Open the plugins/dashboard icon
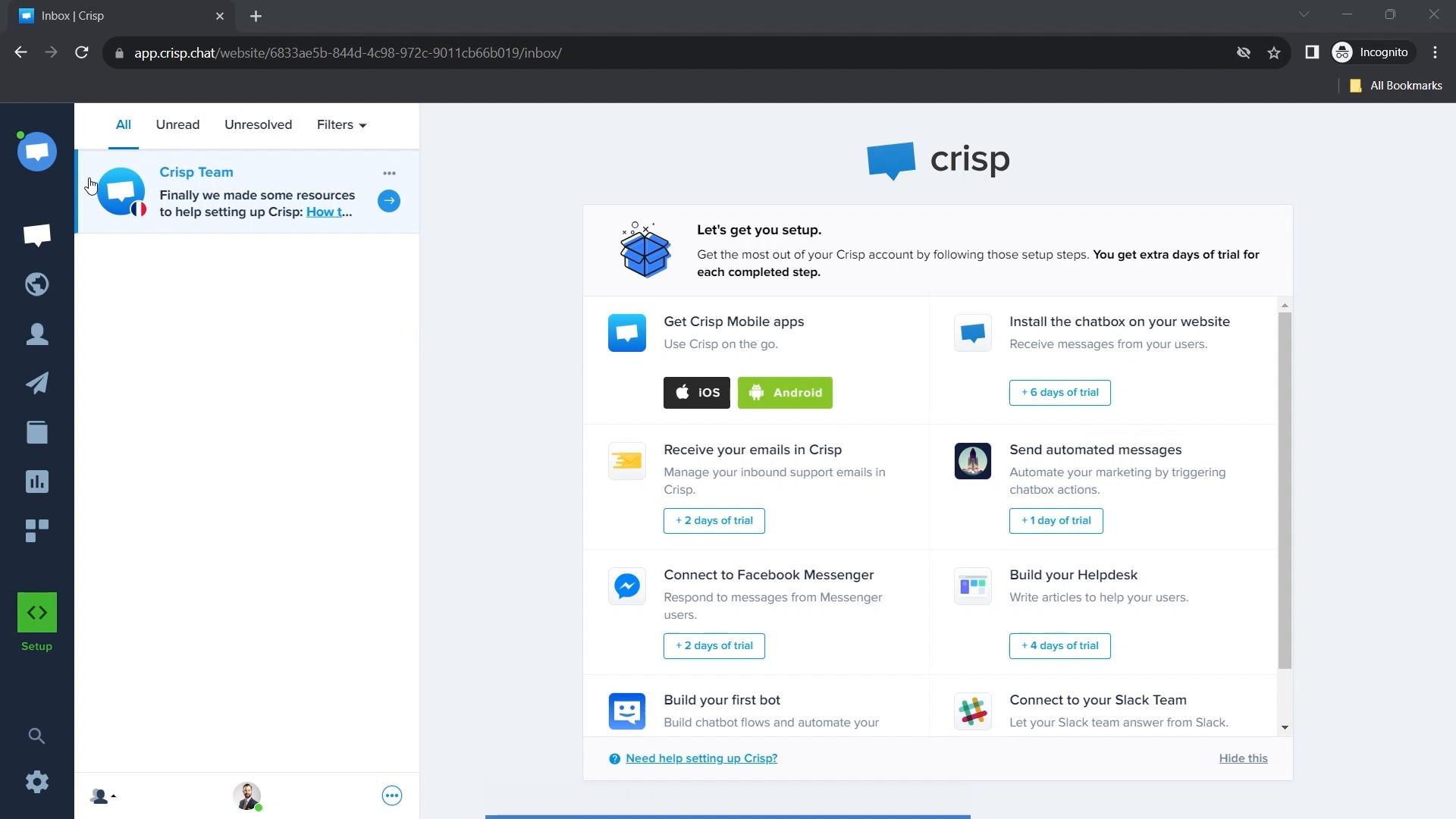Viewport: 1456px width, 819px height. pyautogui.click(x=37, y=530)
